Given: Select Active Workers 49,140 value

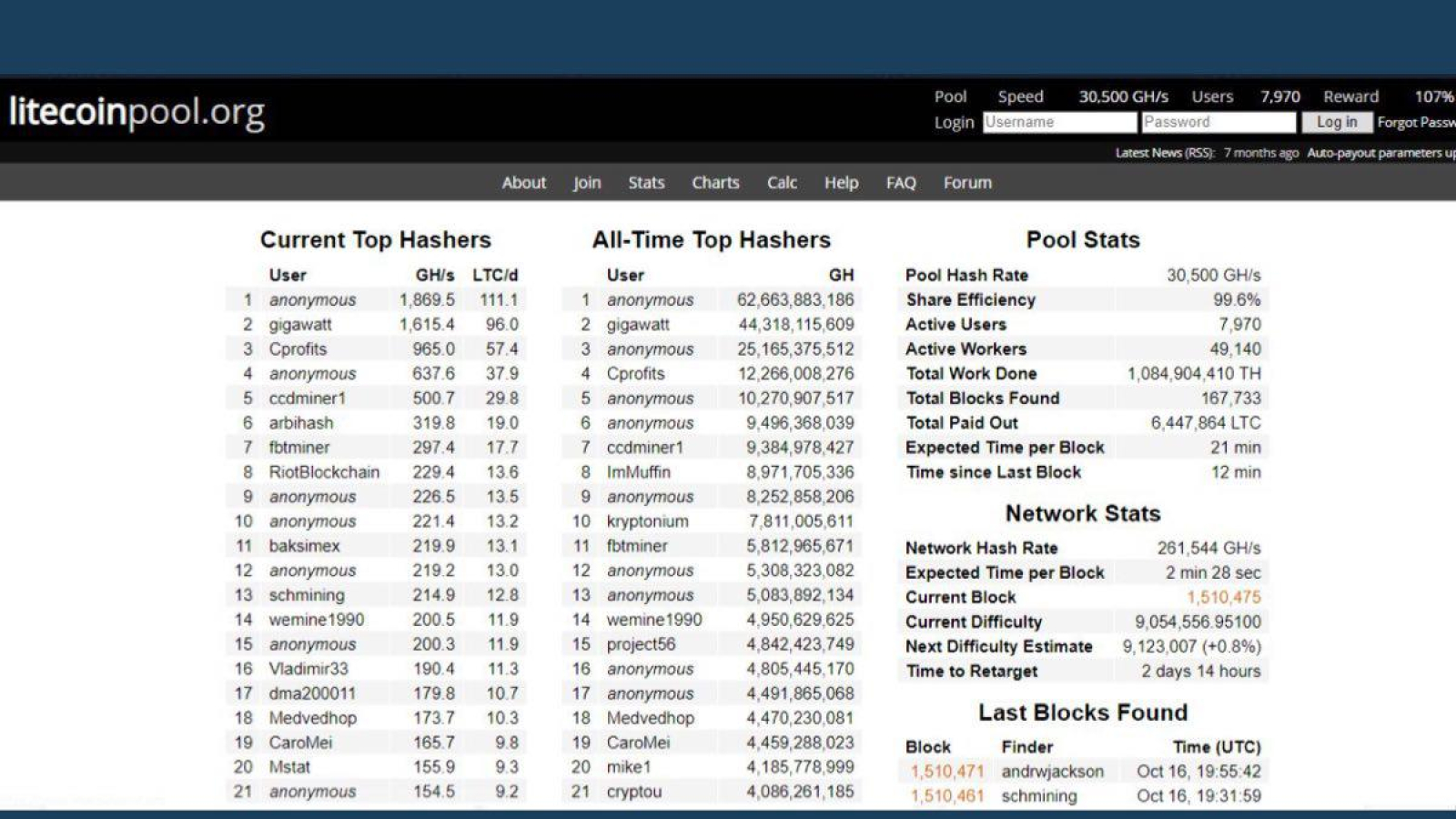Looking at the screenshot, I should click(1235, 349).
